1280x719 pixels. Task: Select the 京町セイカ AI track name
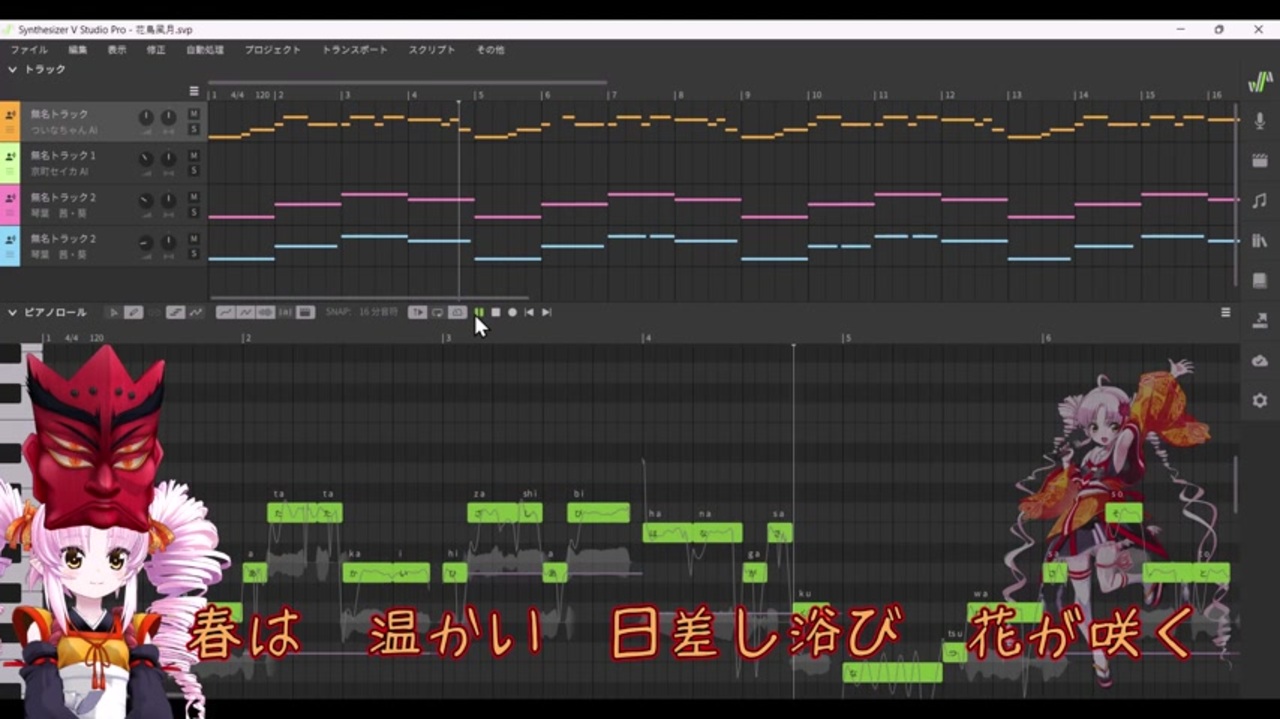(63, 156)
